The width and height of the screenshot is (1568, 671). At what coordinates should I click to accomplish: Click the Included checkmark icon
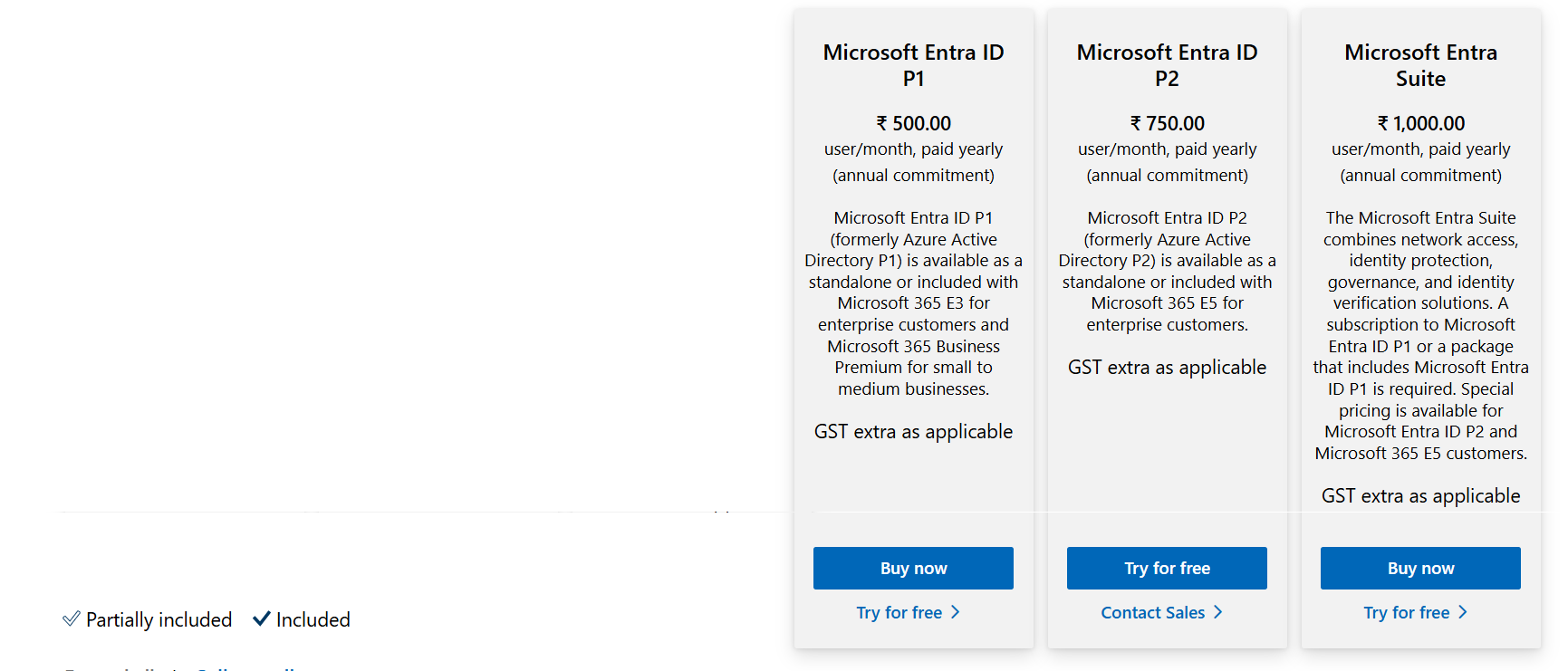pyautogui.click(x=263, y=619)
